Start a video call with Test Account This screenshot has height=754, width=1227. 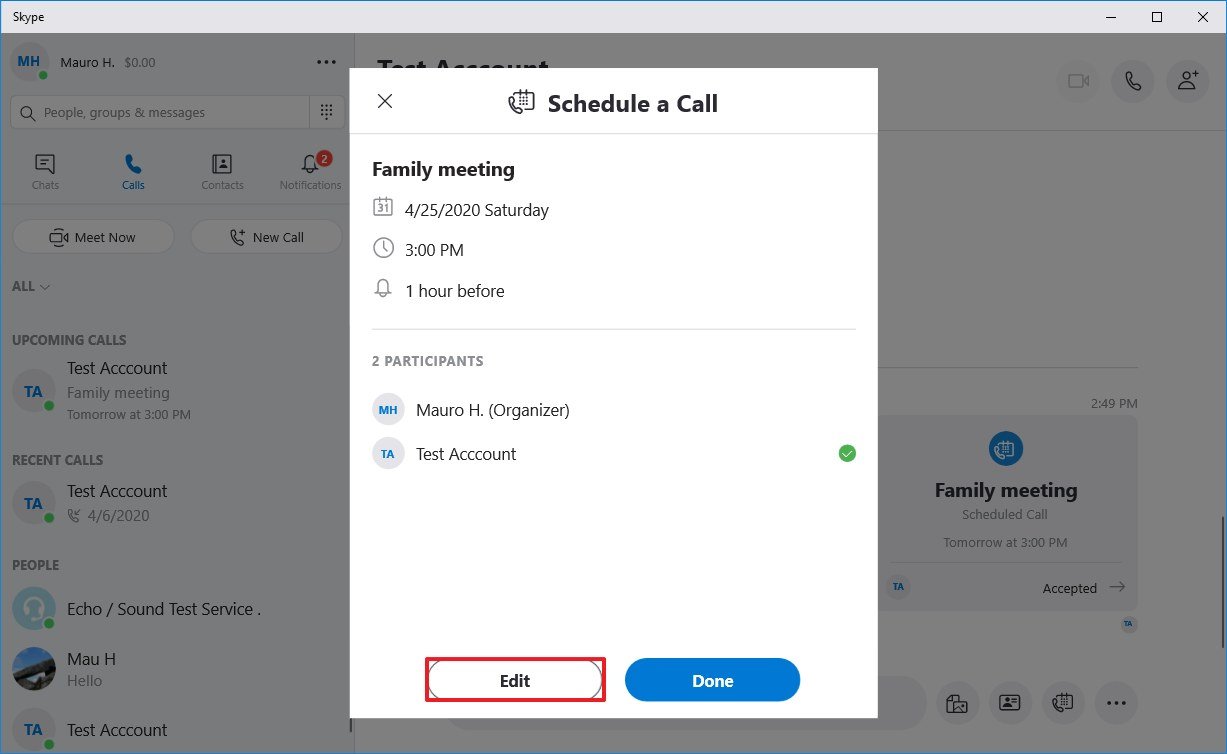point(1078,82)
